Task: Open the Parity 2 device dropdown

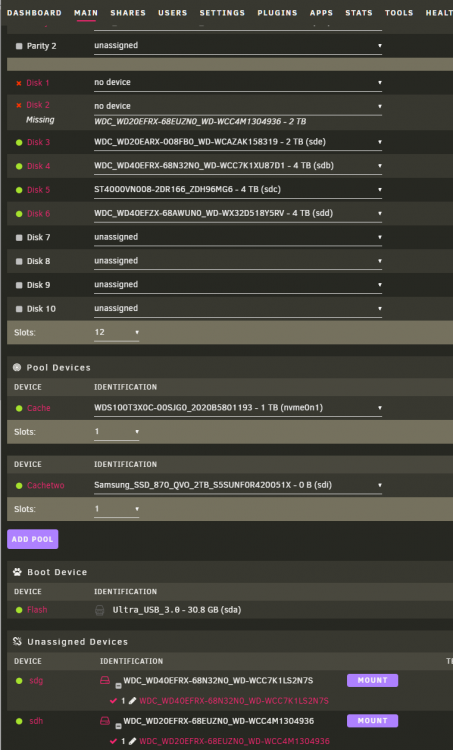Action: click(x=238, y=46)
